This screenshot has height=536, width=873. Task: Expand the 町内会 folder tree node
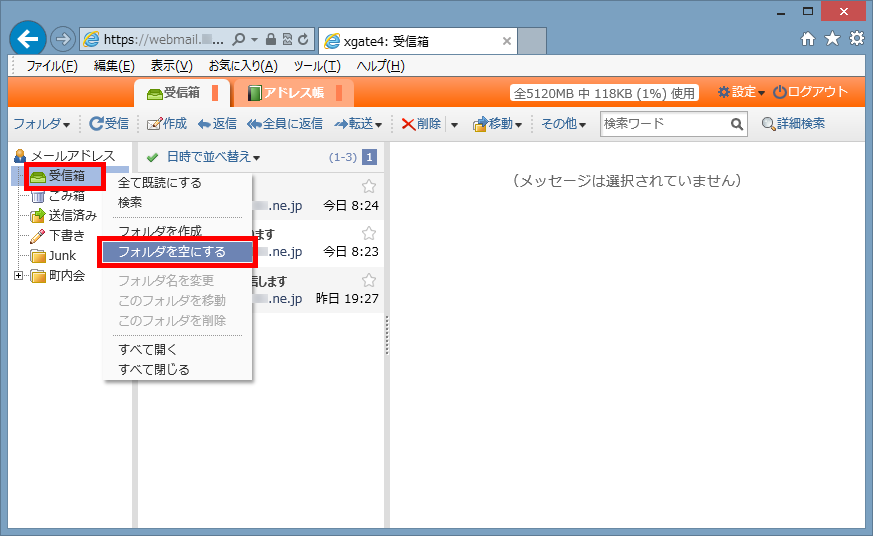tap(19, 276)
